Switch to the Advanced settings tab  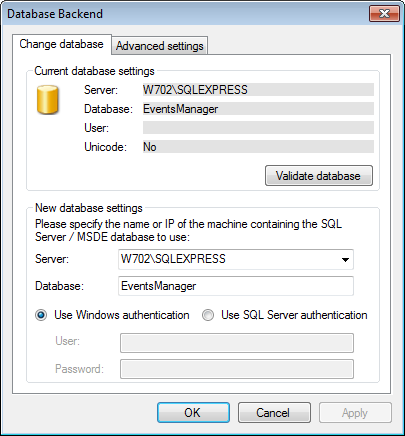coord(160,46)
